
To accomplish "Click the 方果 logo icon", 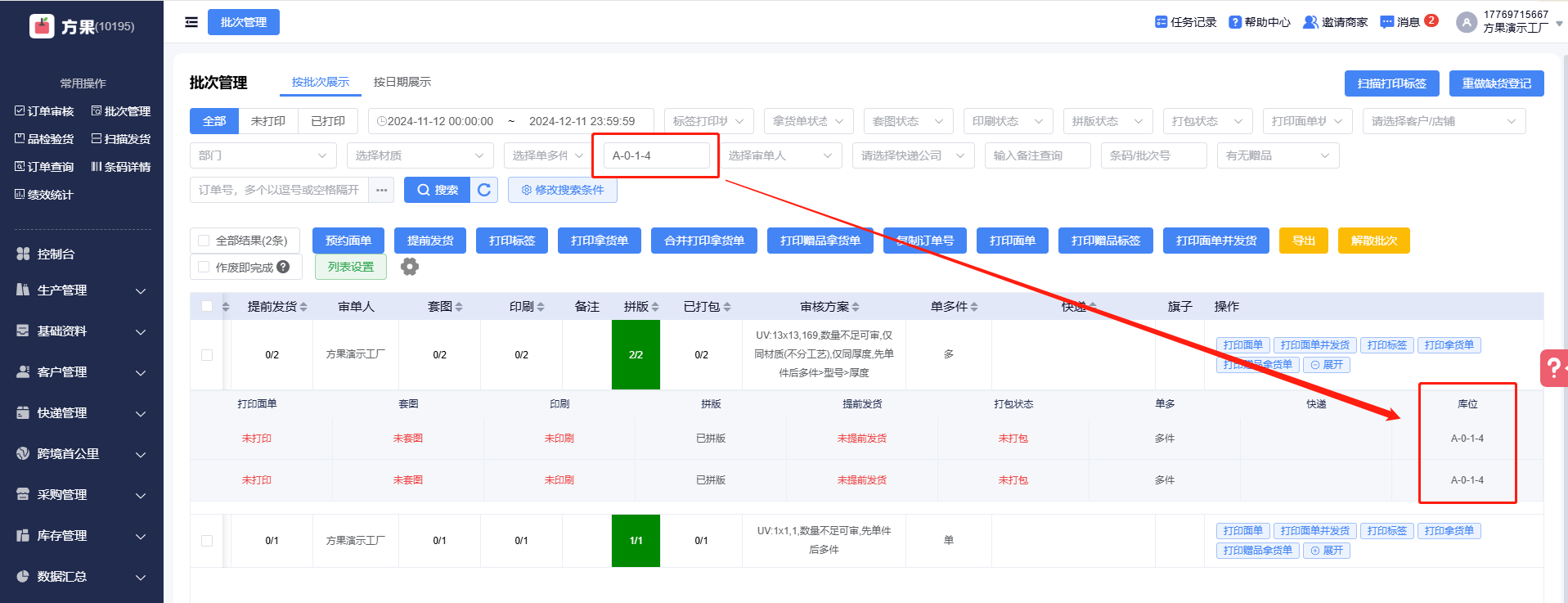I will pyautogui.click(x=42, y=26).
